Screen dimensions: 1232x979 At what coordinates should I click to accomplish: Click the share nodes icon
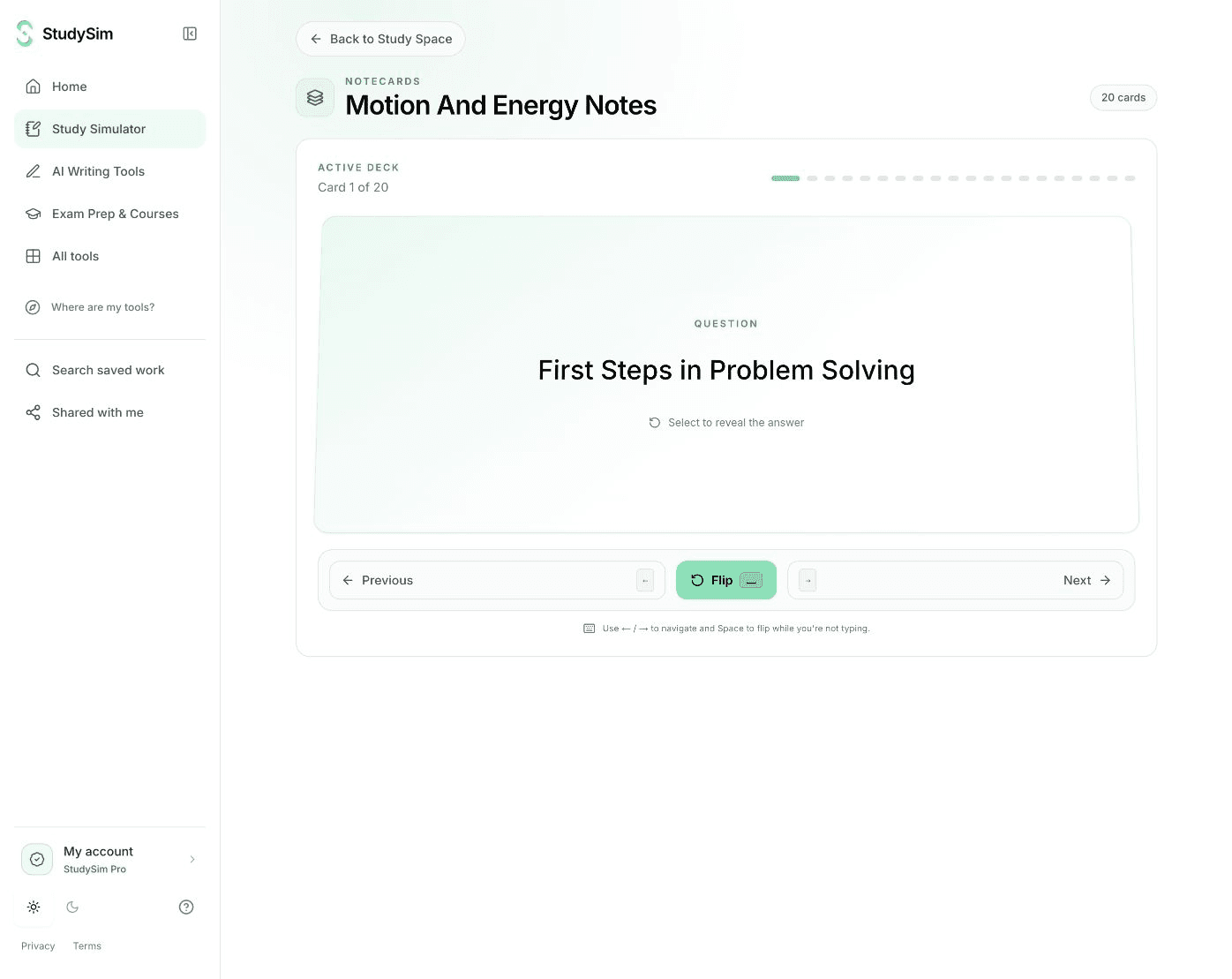(x=33, y=412)
